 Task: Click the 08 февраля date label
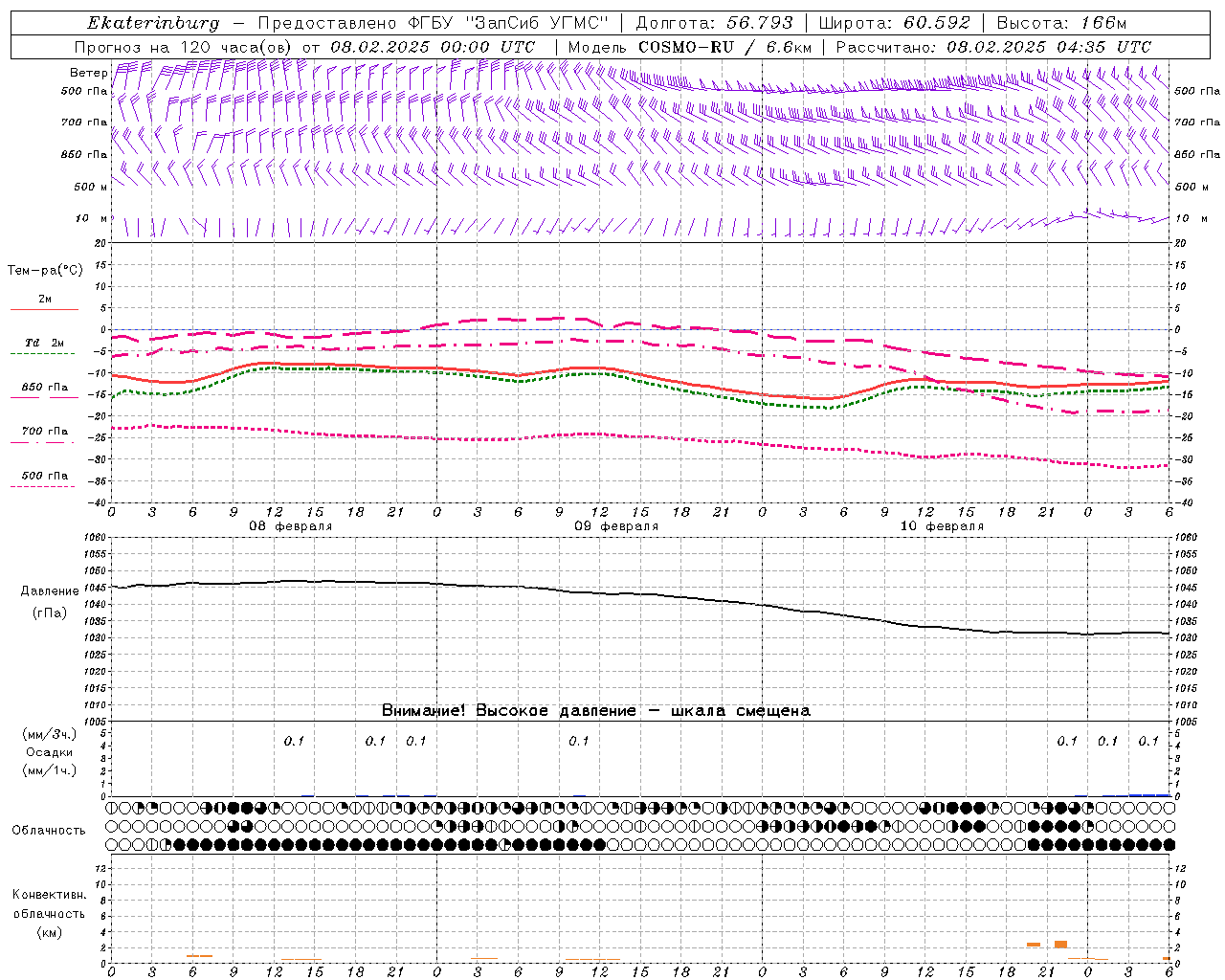click(291, 526)
